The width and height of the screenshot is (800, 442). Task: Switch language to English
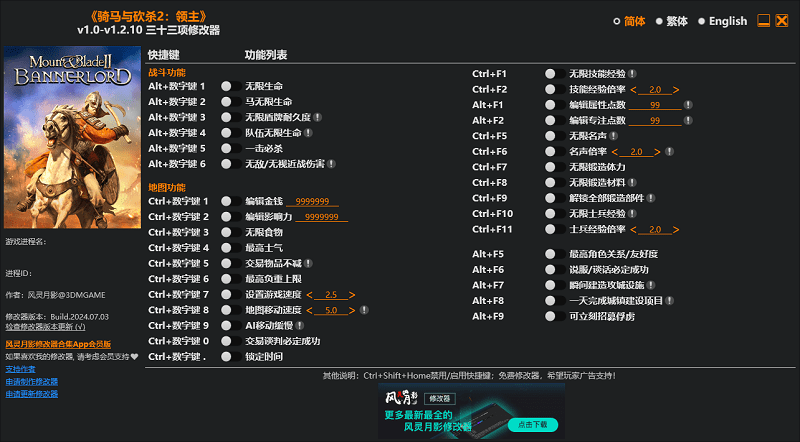pyautogui.click(x=702, y=21)
